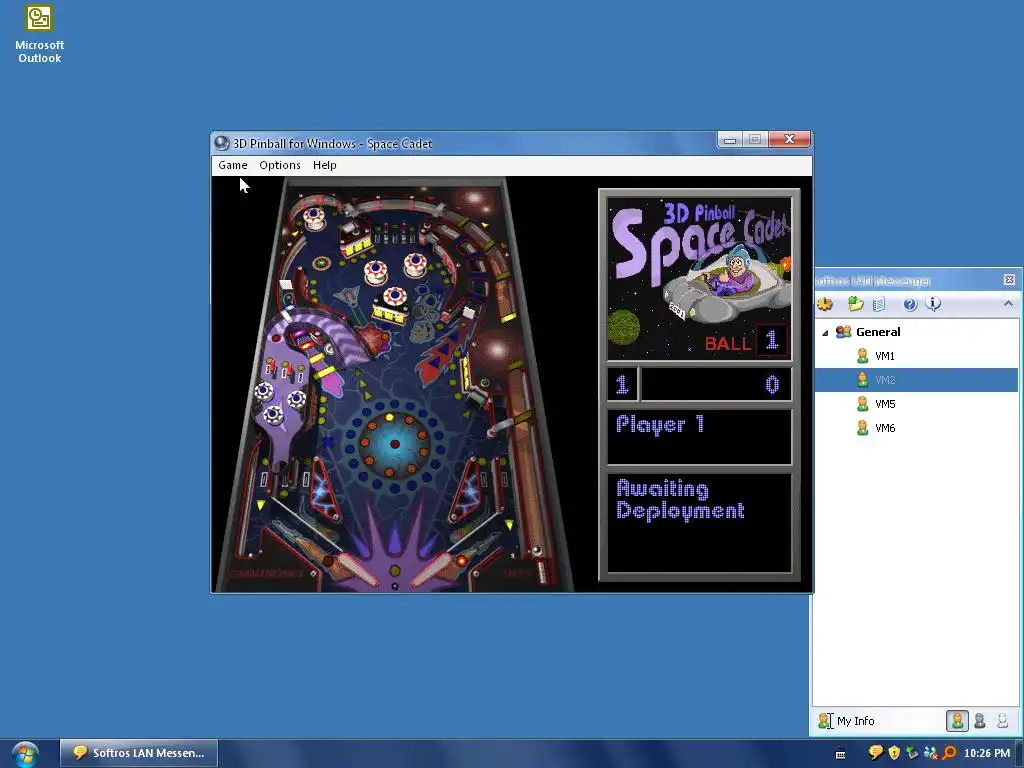Click the BALL 1 indicator
1024x768 pixels.
pos(746,341)
